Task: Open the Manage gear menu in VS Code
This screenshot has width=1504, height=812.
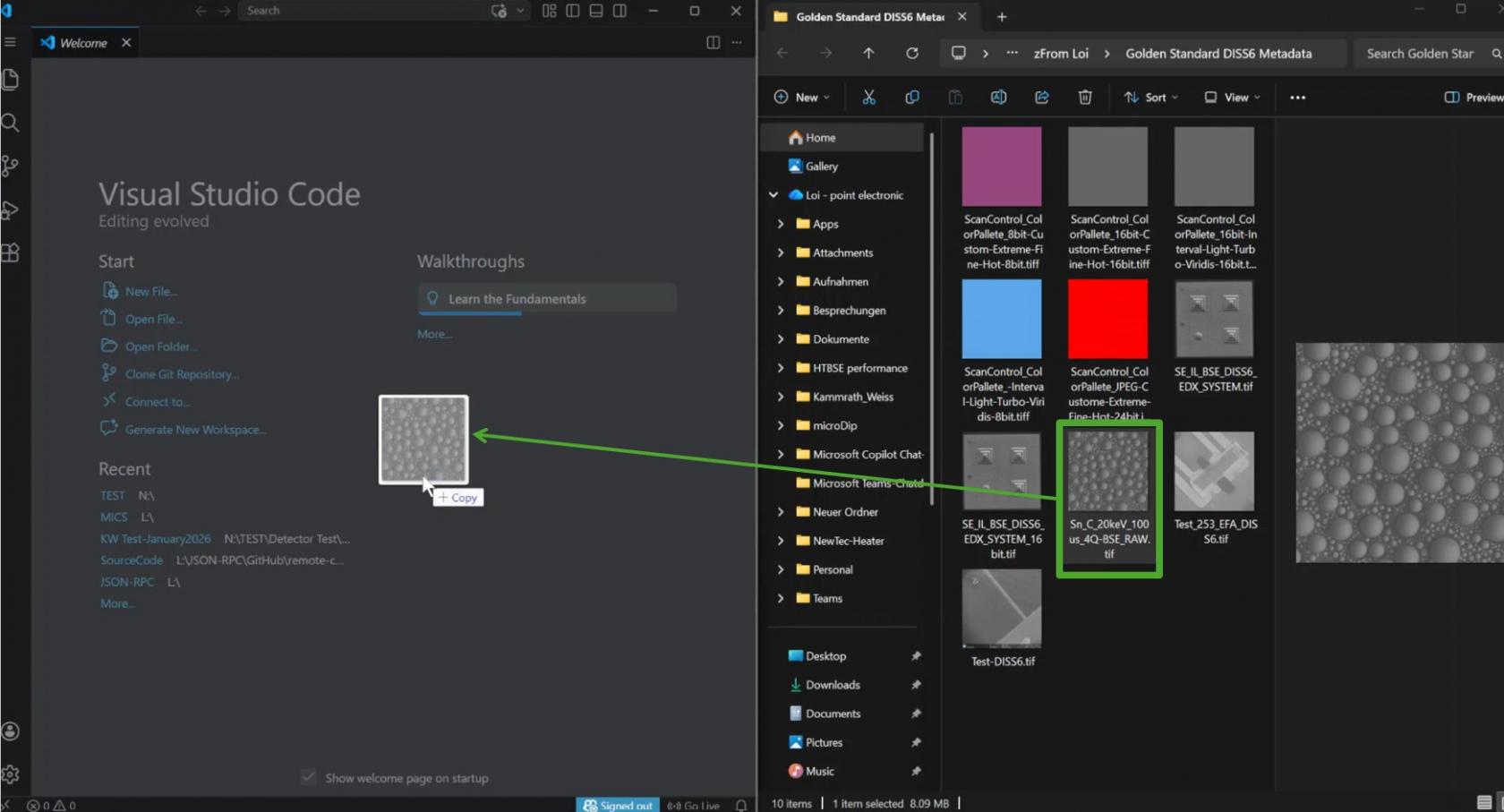Action: pyautogui.click(x=11, y=774)
